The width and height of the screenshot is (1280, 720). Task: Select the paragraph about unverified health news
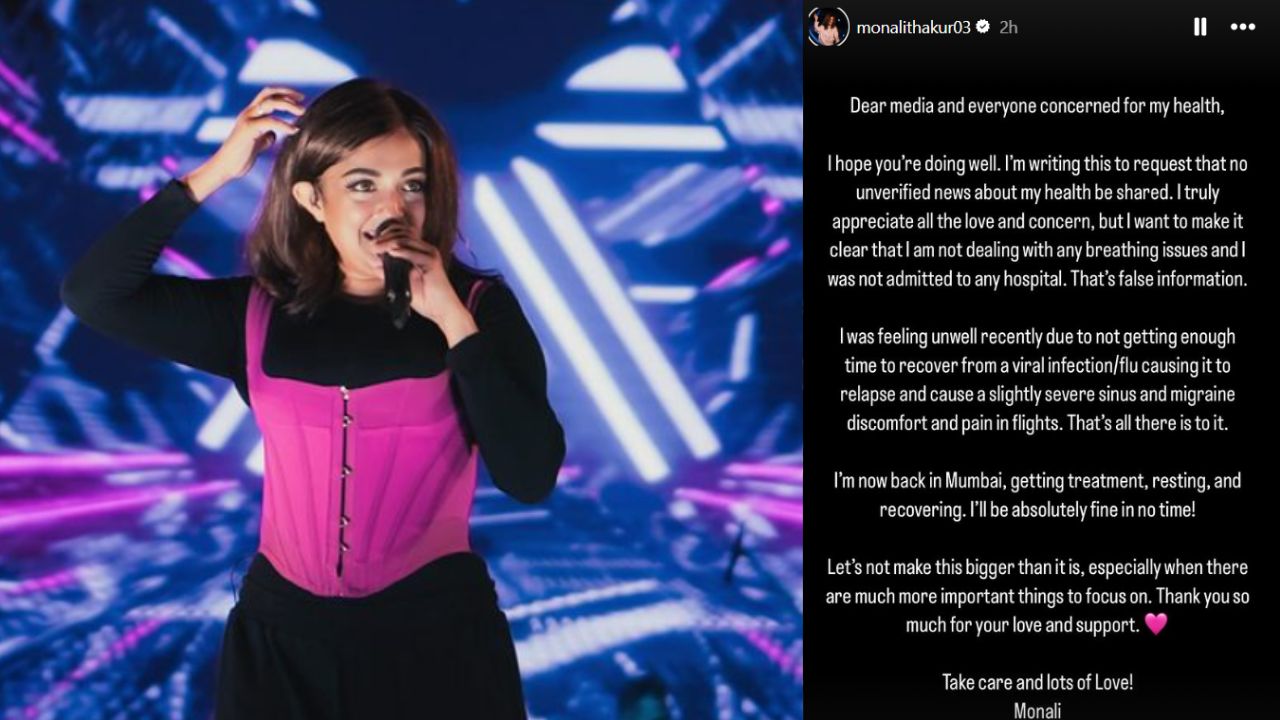click(x=1039, y=221)
